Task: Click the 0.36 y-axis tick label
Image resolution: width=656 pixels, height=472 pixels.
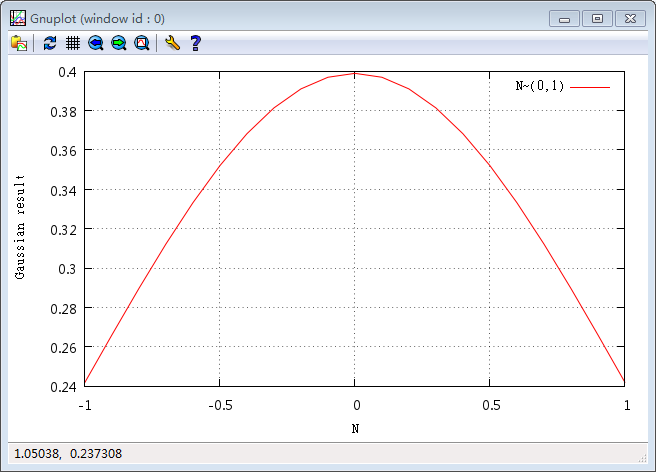Action: tap(64, 151)
